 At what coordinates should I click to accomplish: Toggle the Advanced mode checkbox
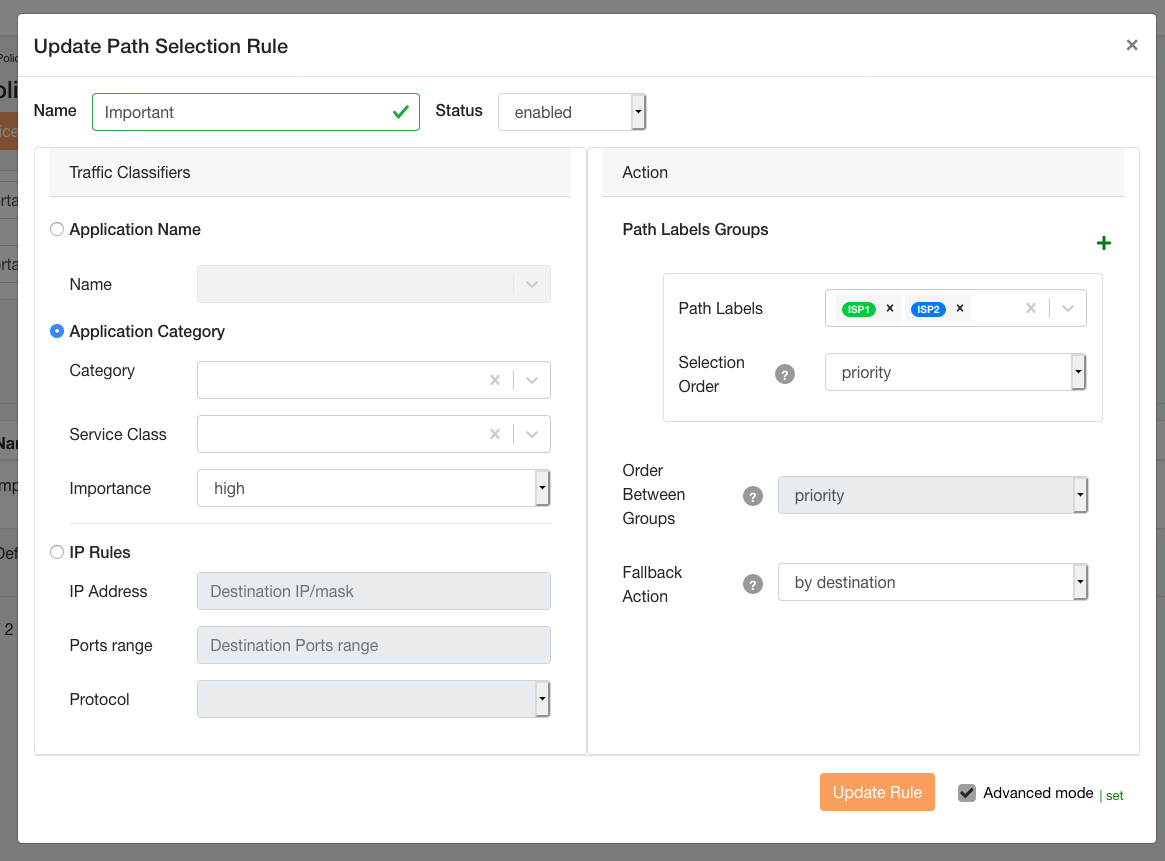pyautogui.click(x=967, y=793)
